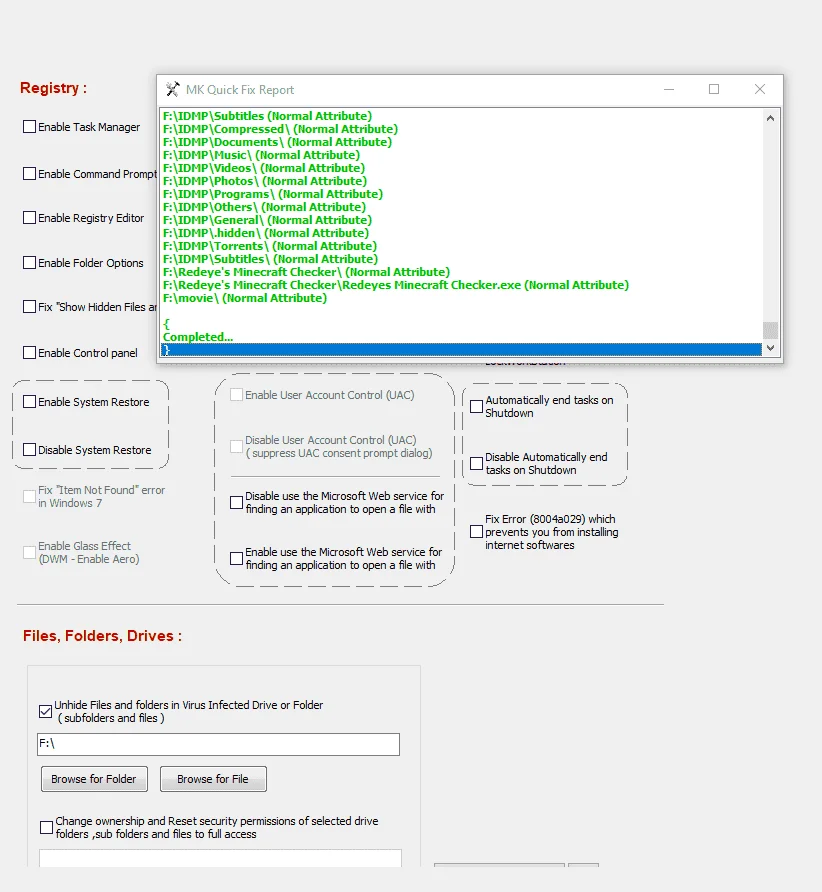822x892 pixels.
Task: Check Fix Show Hidden Files option
Action: [29, 307]
